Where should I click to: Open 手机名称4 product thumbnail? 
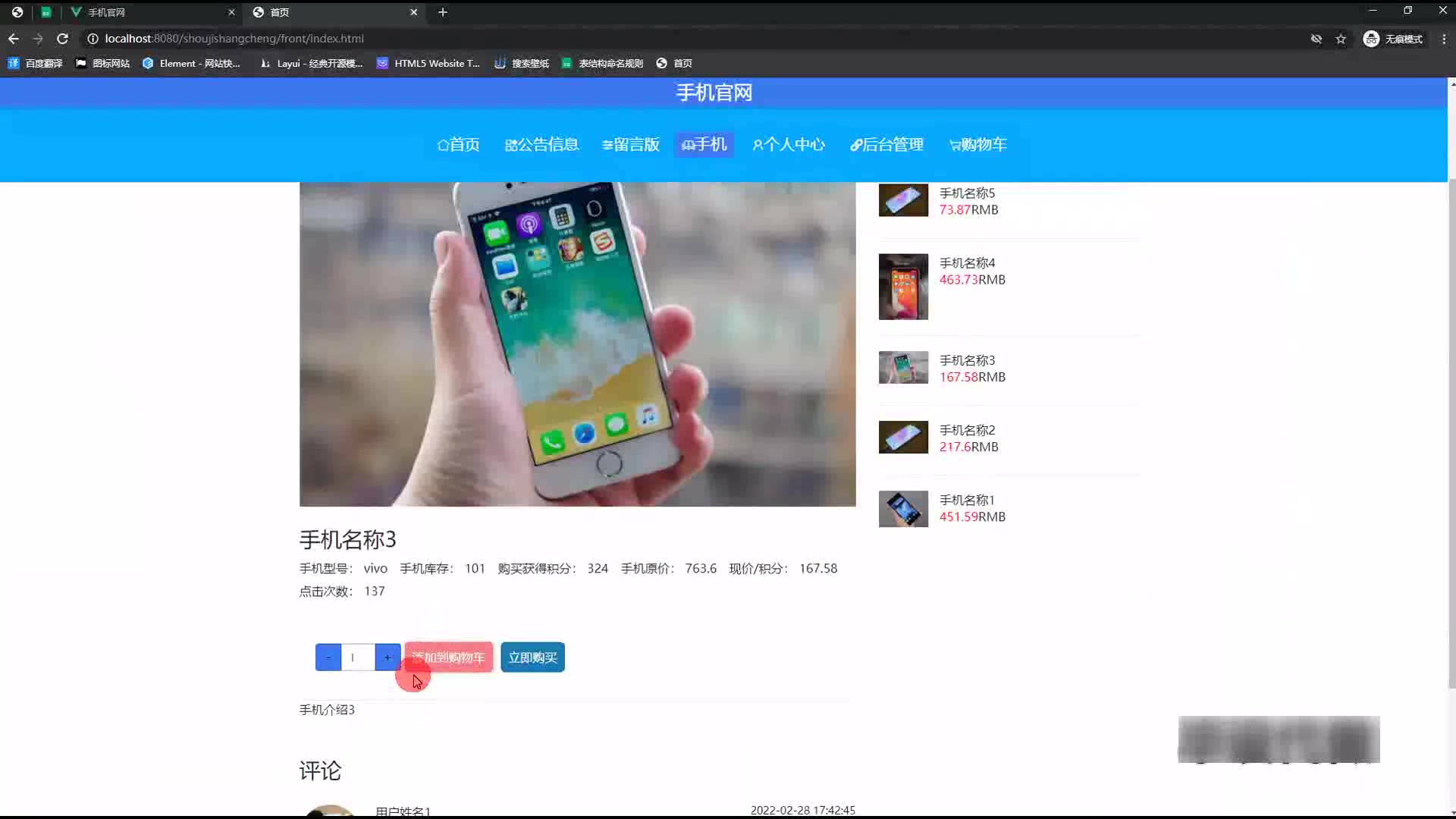(x=903, y=287)
